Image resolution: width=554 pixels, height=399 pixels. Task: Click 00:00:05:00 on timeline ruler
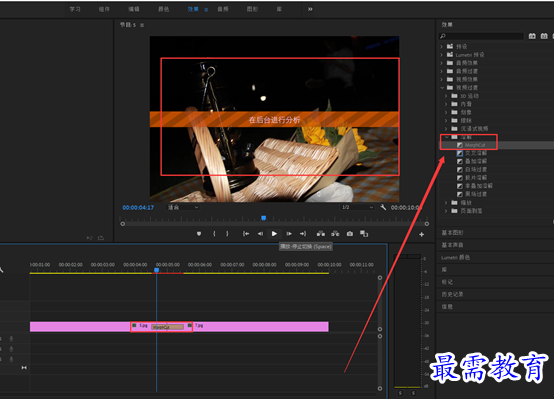(167, 265)
